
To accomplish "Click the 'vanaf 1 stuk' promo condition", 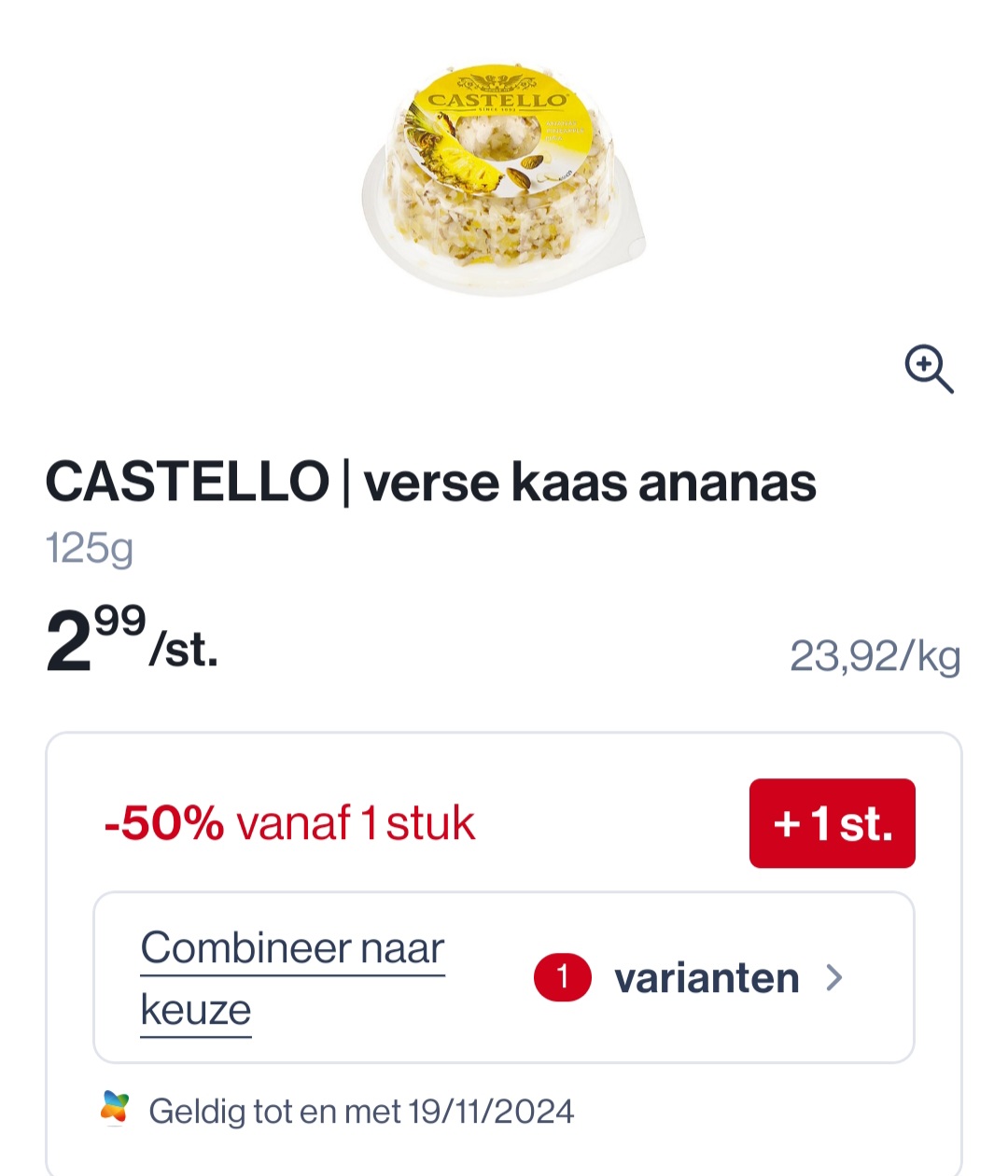I will [356, 823].
